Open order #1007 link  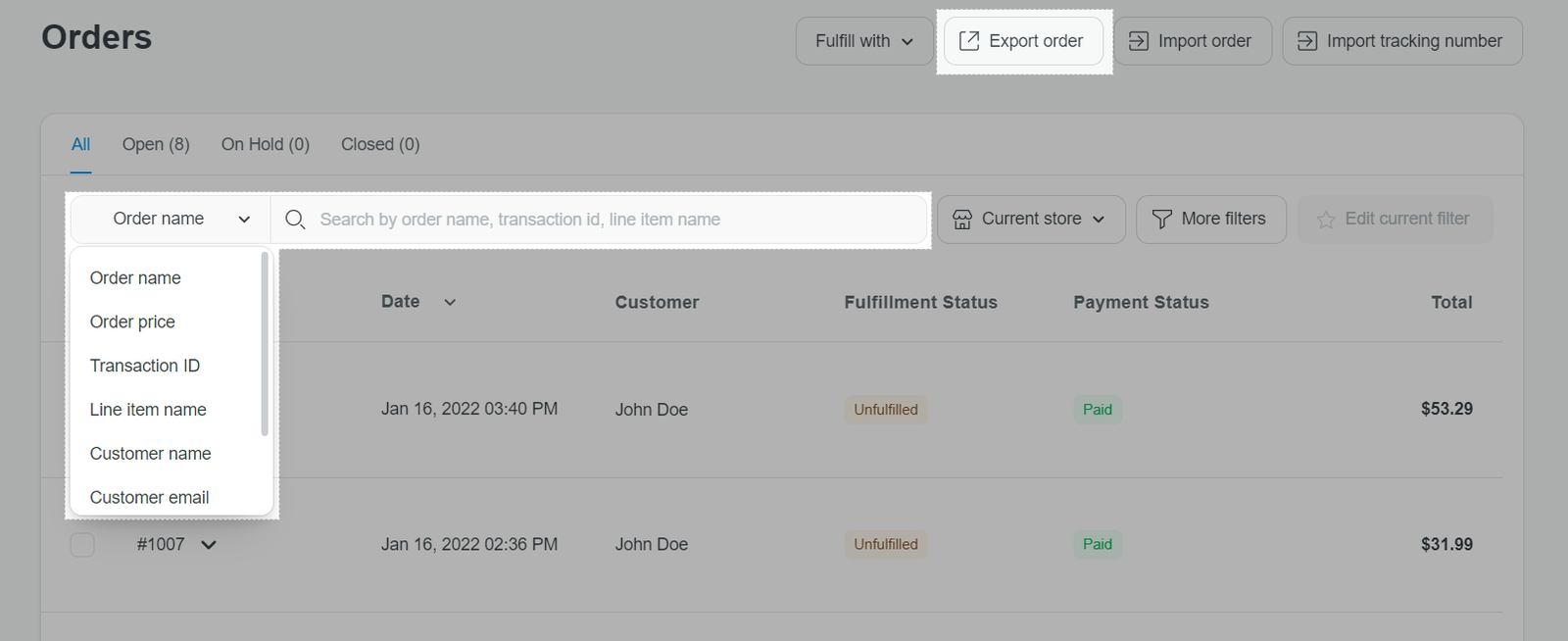[161, 544]
